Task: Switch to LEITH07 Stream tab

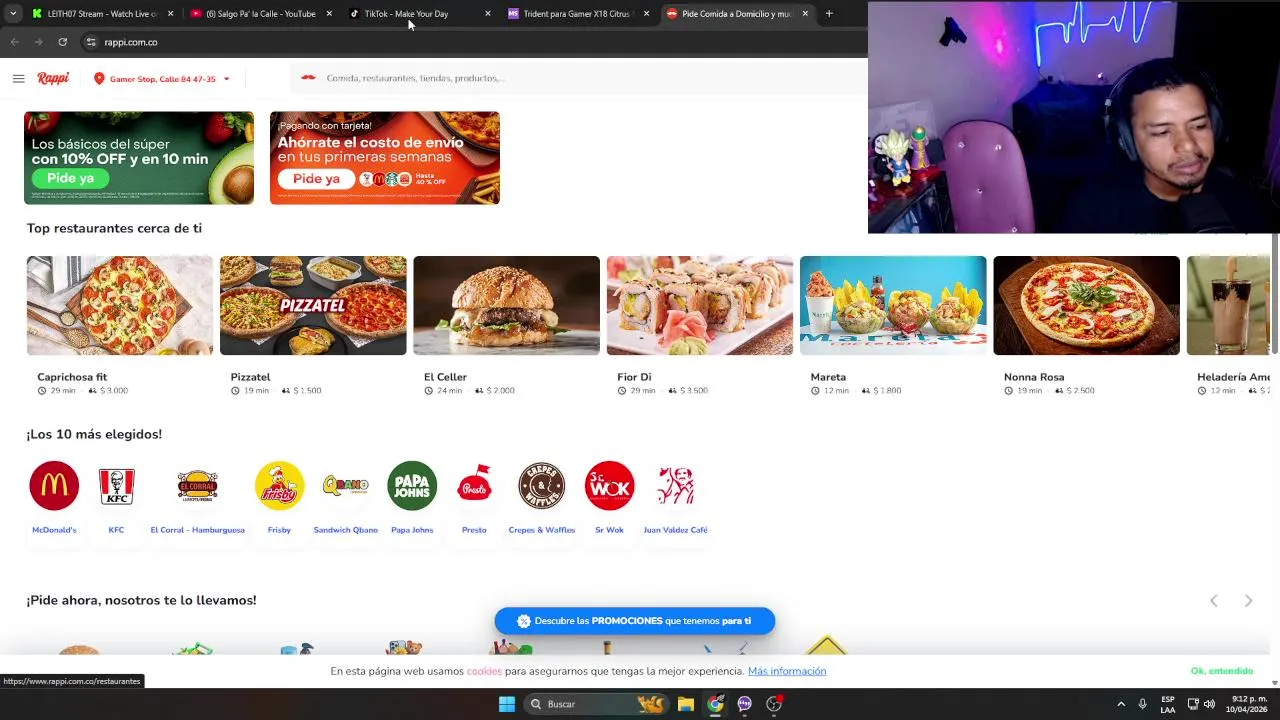Action: point(102,14)
